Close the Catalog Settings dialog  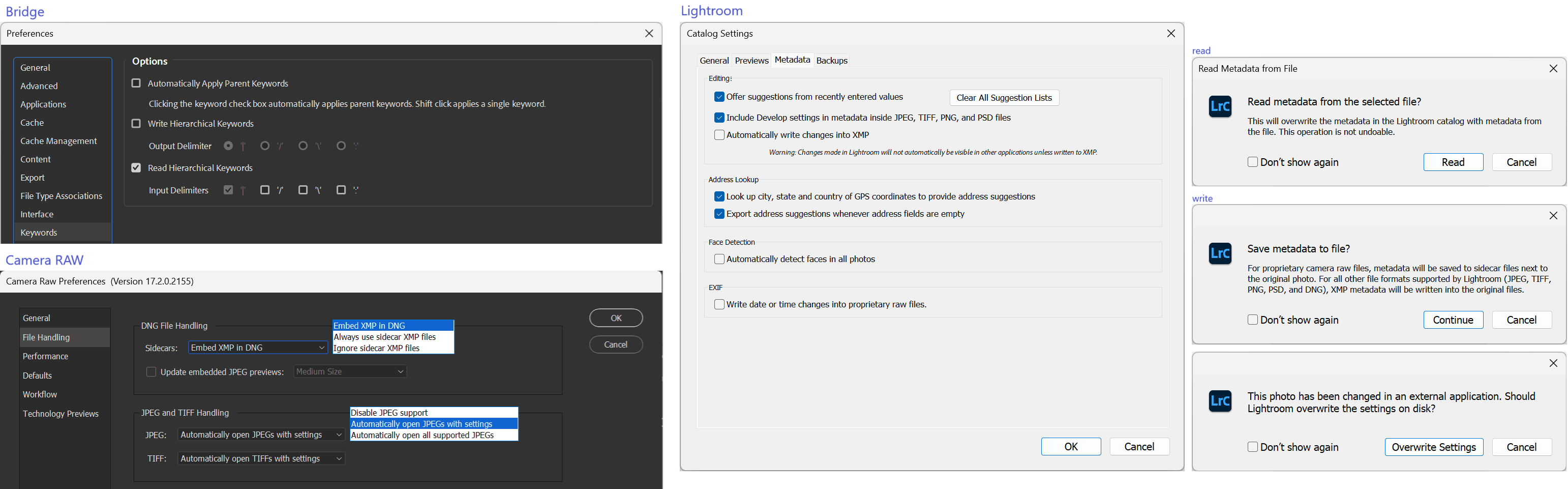(1170, 34)
